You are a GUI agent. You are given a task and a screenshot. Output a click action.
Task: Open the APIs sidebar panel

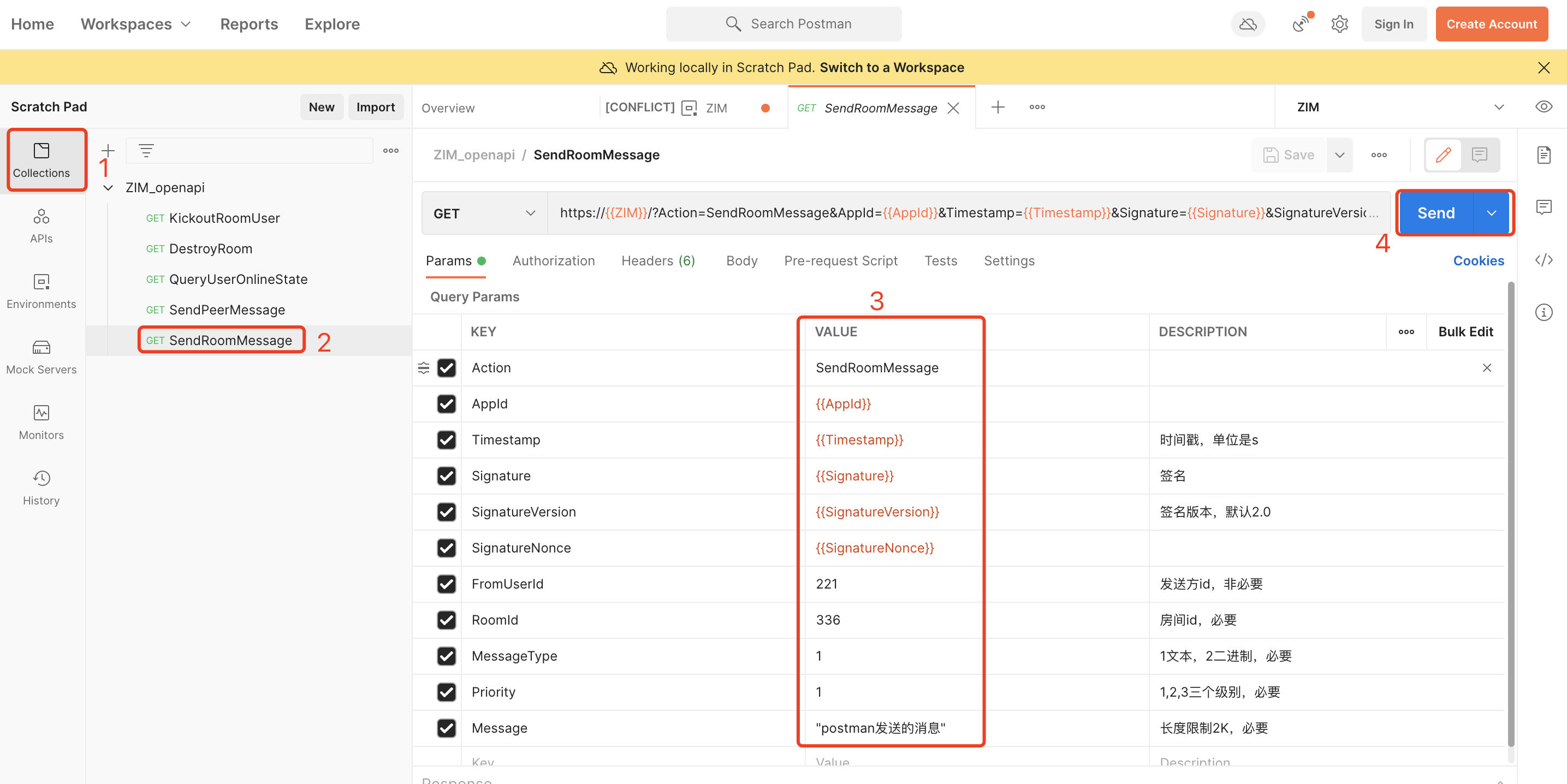(41, 226)
